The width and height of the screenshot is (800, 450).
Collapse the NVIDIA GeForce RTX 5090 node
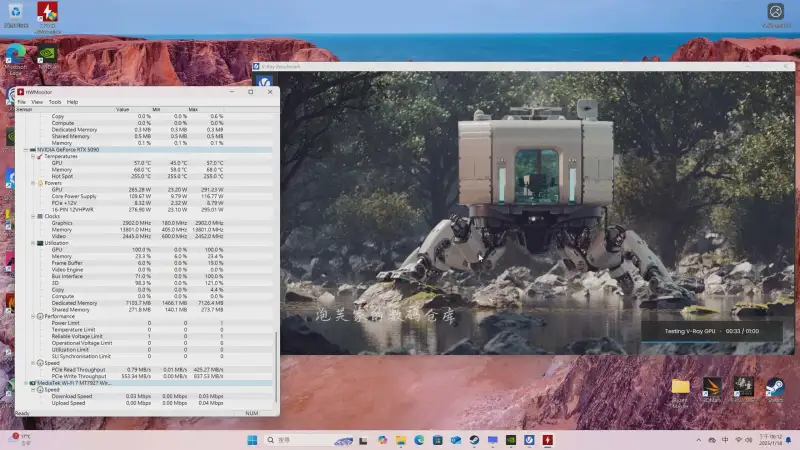click(x=26, y=150)
